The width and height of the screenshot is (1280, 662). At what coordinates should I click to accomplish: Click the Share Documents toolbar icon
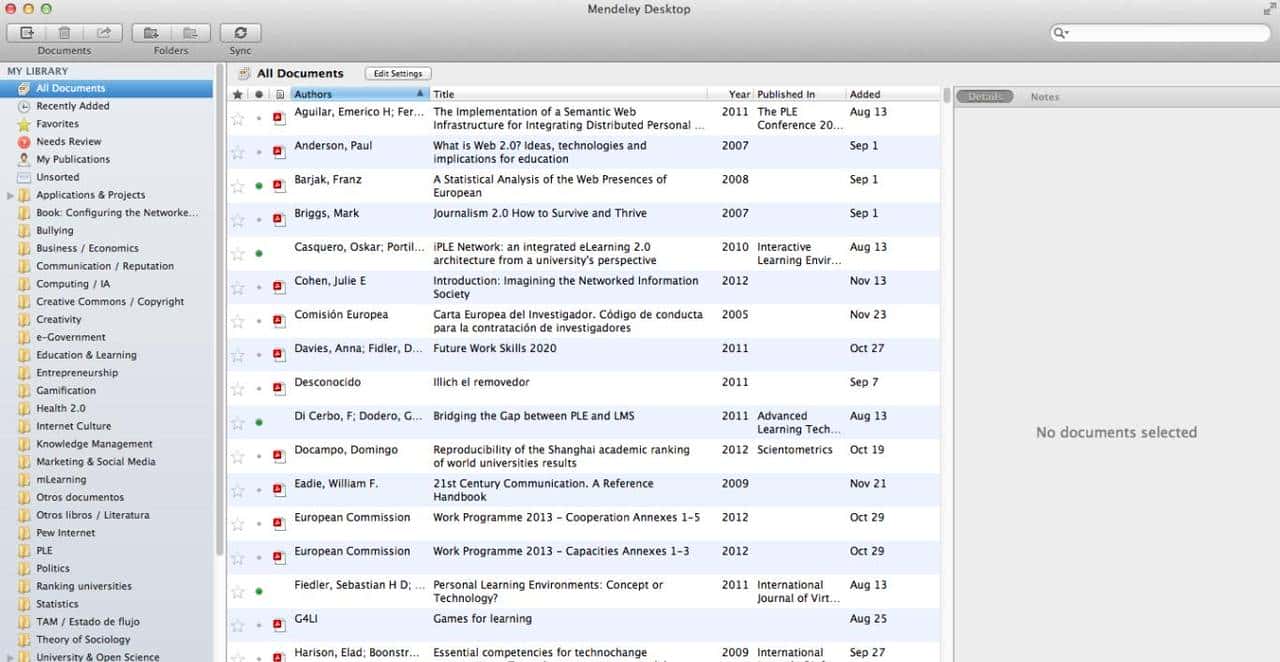pos(103,33)
